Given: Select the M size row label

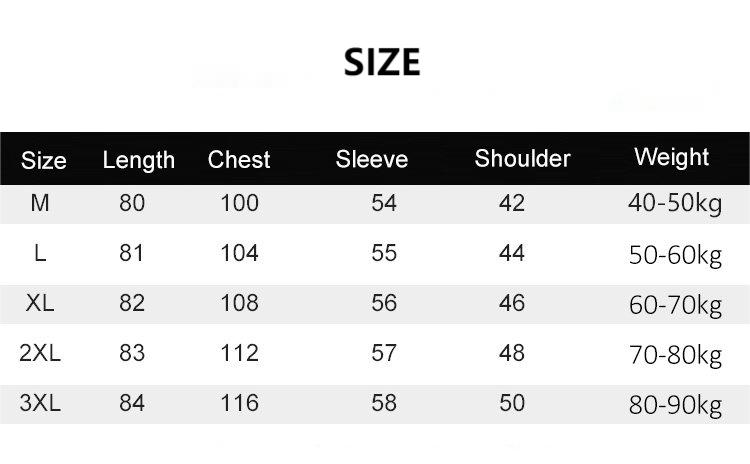Looking at the screenshot, I should (x=40, y=203).
